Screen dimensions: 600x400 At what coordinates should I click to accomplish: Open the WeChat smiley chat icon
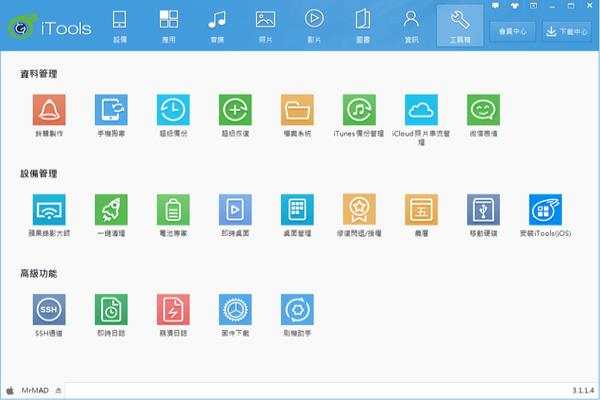483,110
